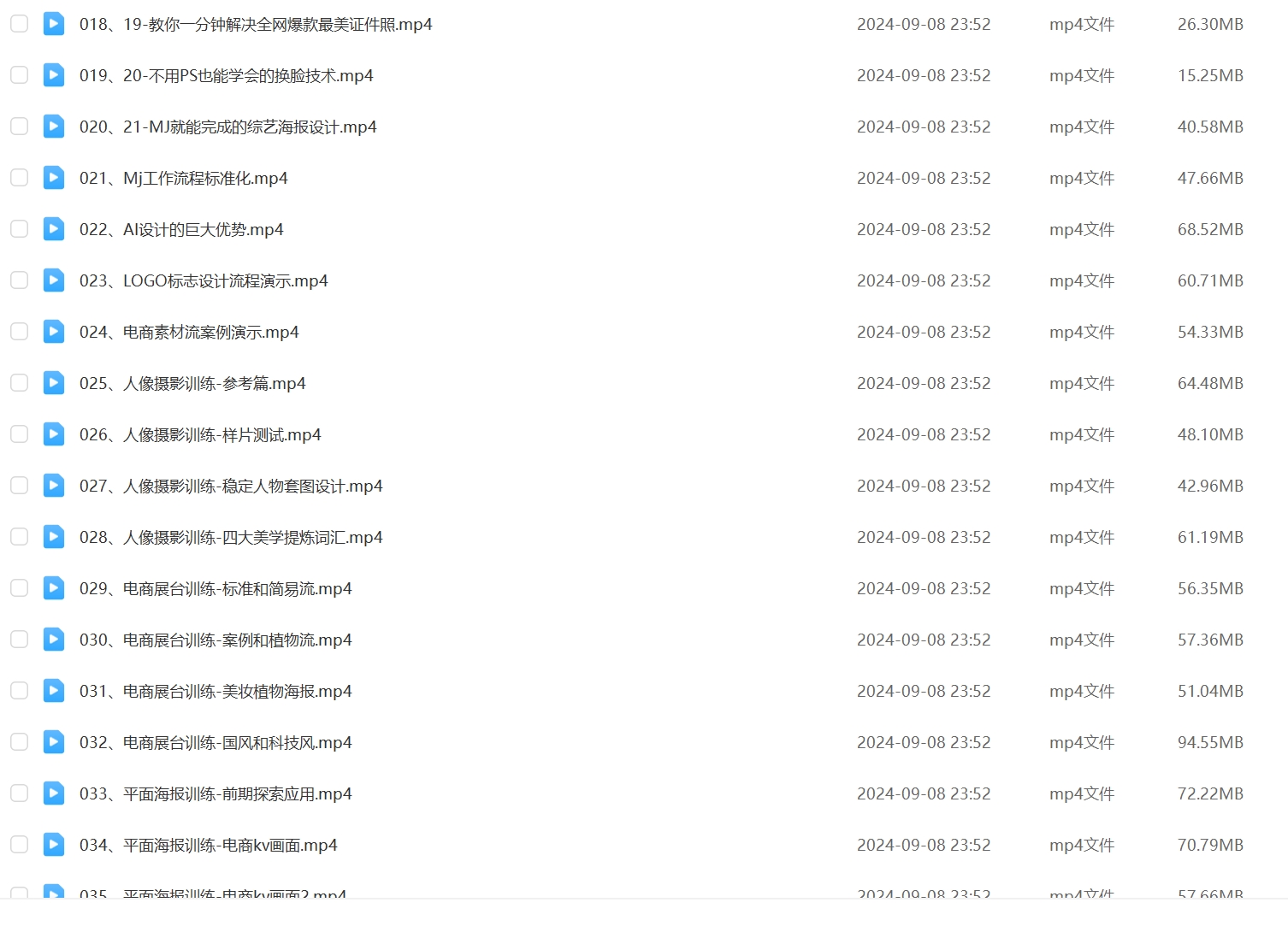This screenshot has height=926, width=1288.
Task: Open 029、电商展台训练-标准和简易流.mp4
Action: 216,589
